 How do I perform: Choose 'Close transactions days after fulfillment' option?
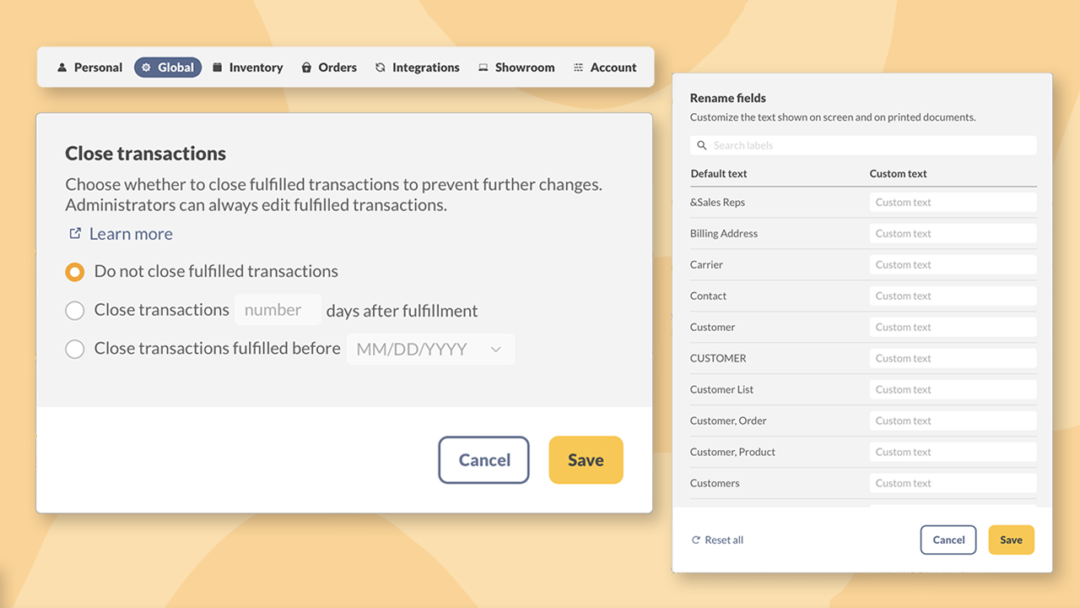74,310
